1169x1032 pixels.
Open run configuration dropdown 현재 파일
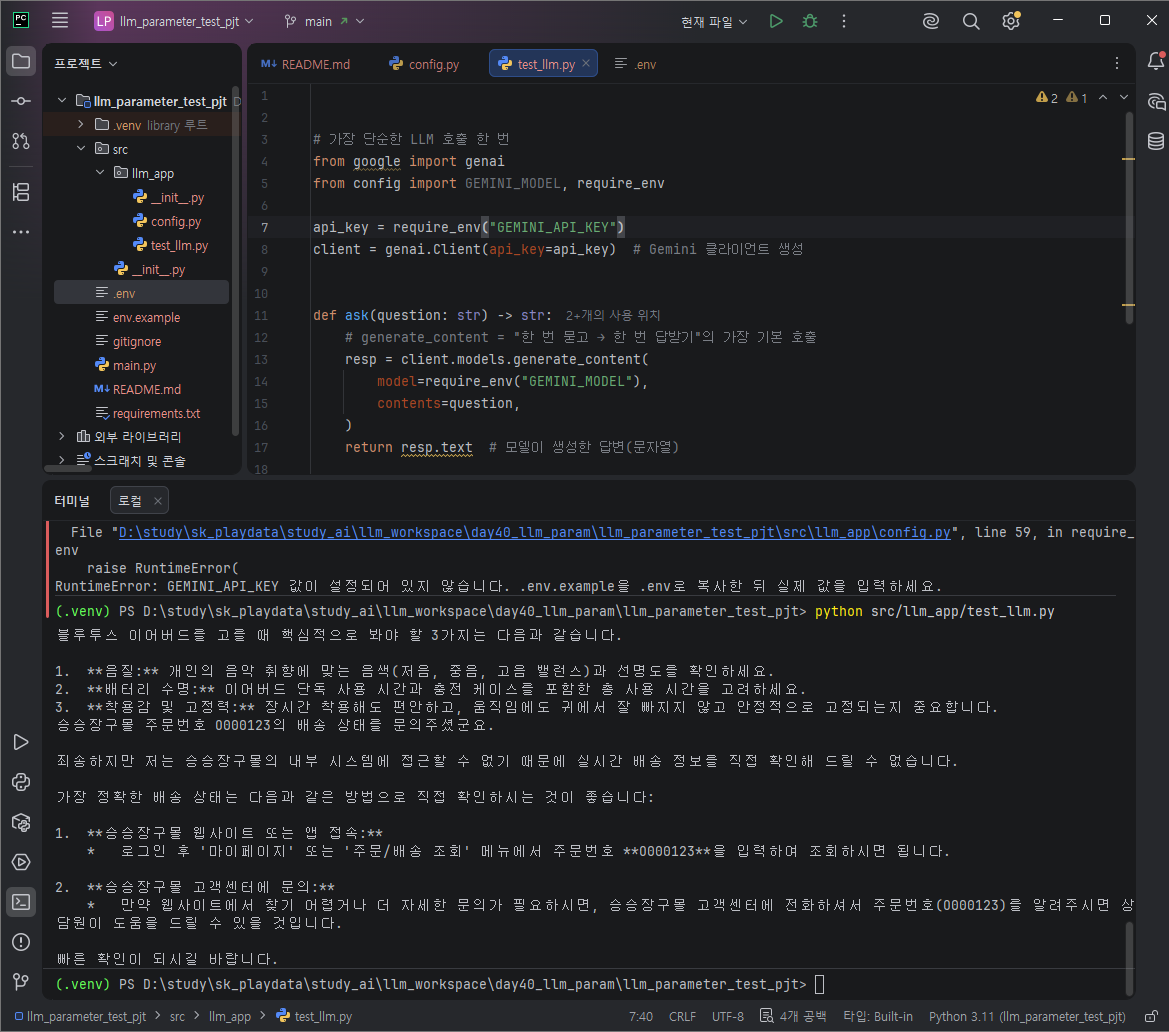713,22
